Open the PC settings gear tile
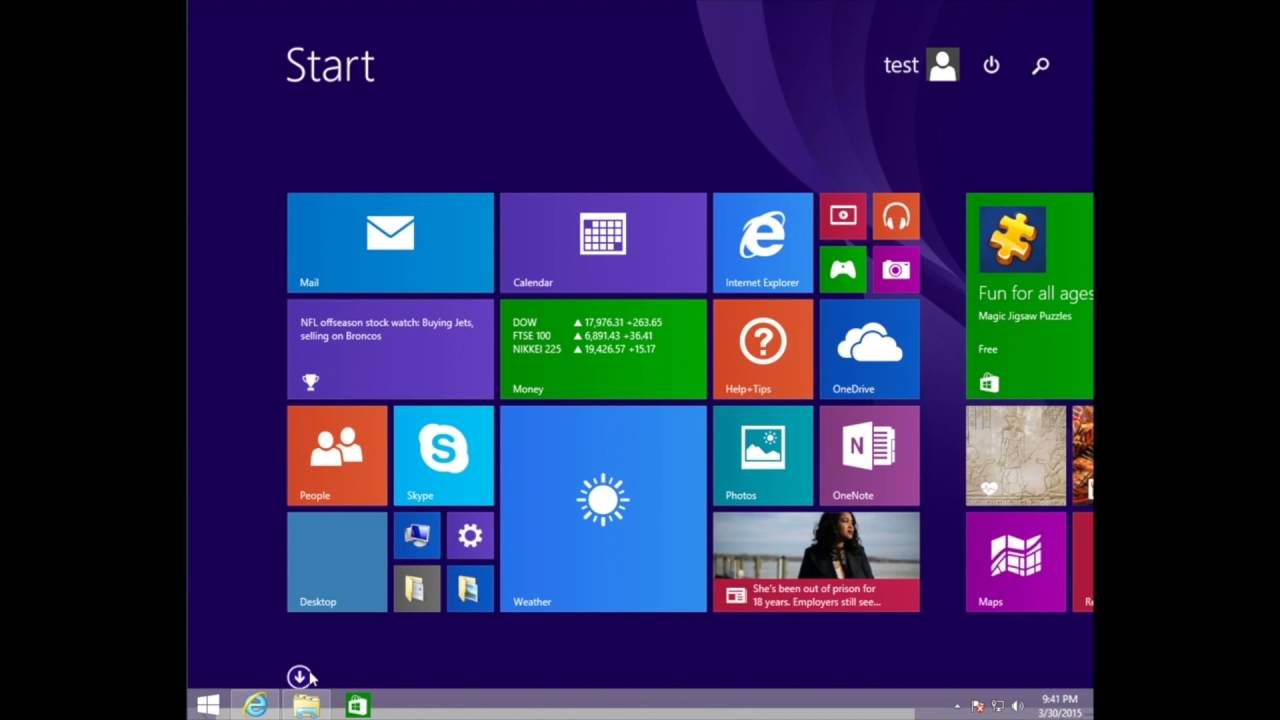Viewport: 1280px width, 720px height. [x=470, y=535]
